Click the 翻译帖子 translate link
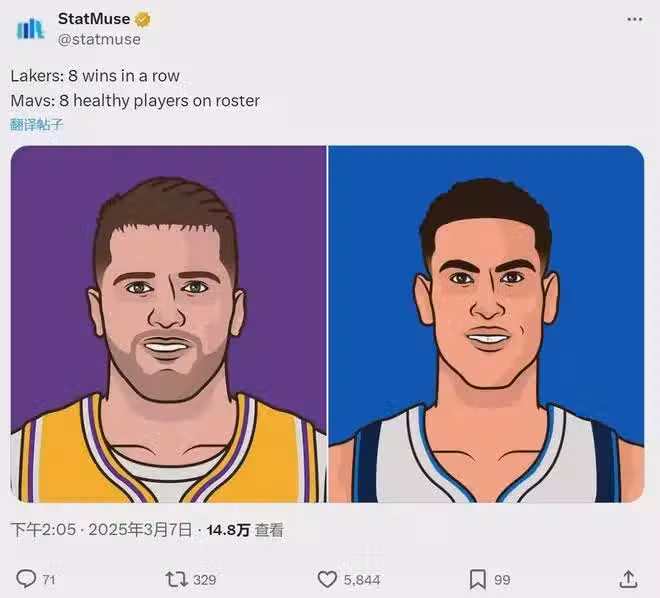Viewport: 660px width, 598px height. [37, 125]
